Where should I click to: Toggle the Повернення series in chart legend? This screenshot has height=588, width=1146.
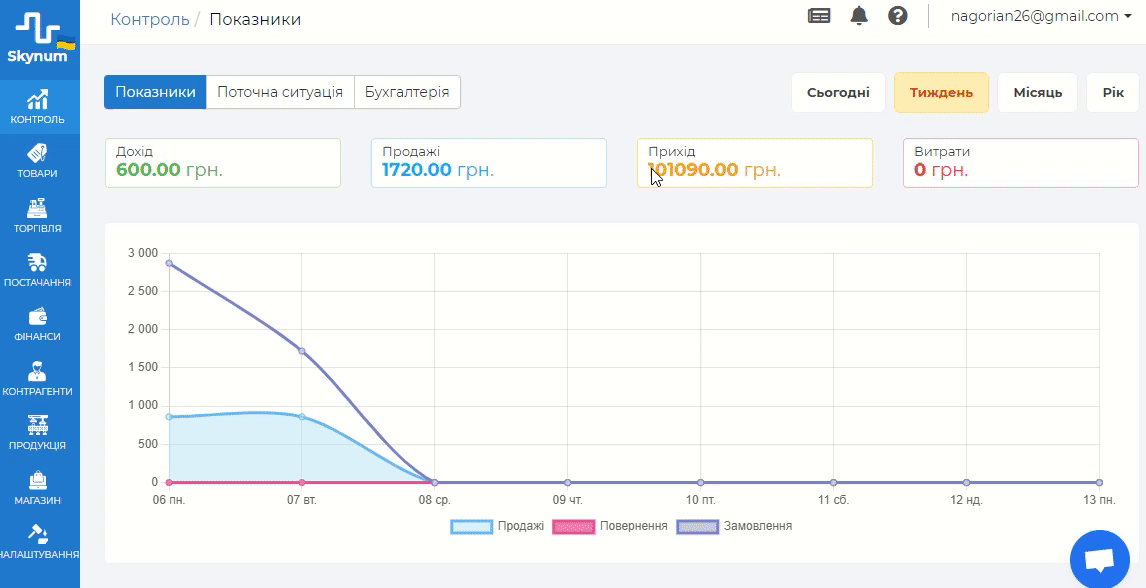point(610,526)
